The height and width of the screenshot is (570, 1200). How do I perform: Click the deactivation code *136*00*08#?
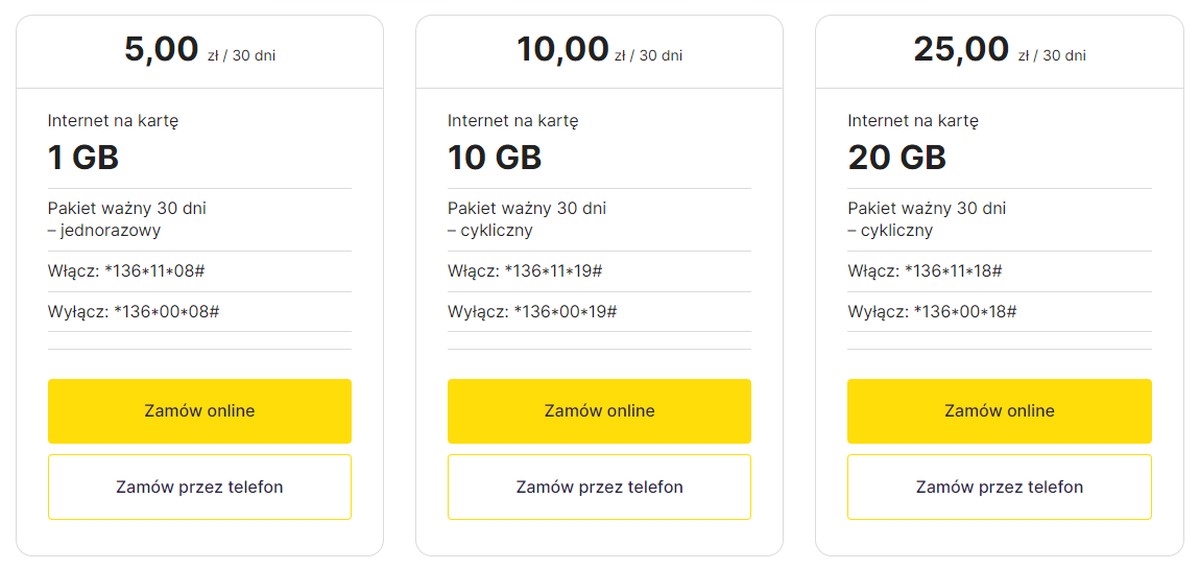[166, 311]
